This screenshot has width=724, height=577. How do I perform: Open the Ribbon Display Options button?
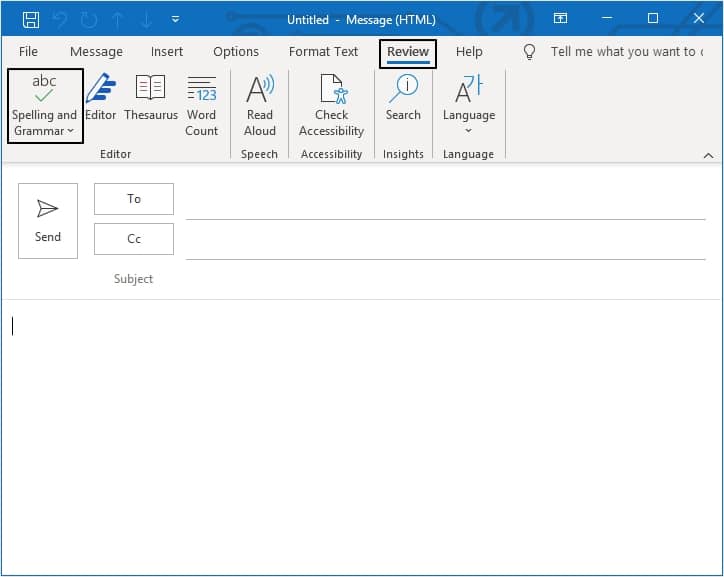click(561, 18)
